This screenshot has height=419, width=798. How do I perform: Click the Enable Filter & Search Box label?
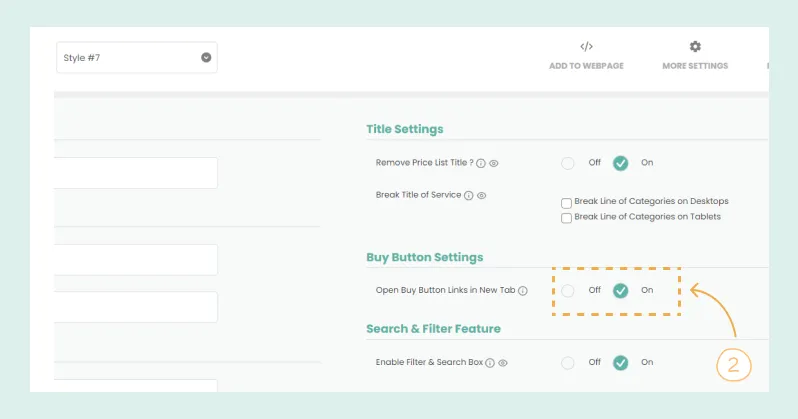click(429, 362)
